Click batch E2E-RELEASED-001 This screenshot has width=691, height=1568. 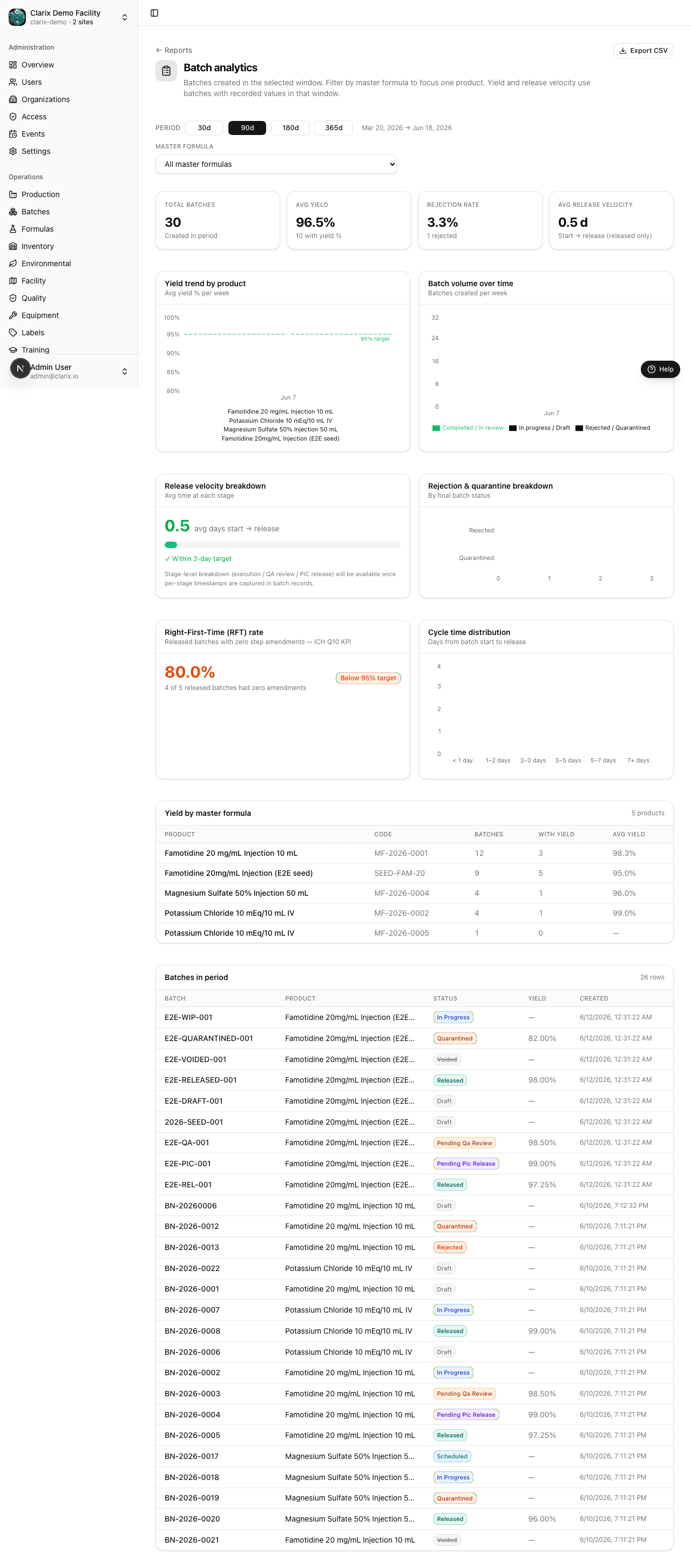click(x=200, y=1080)
